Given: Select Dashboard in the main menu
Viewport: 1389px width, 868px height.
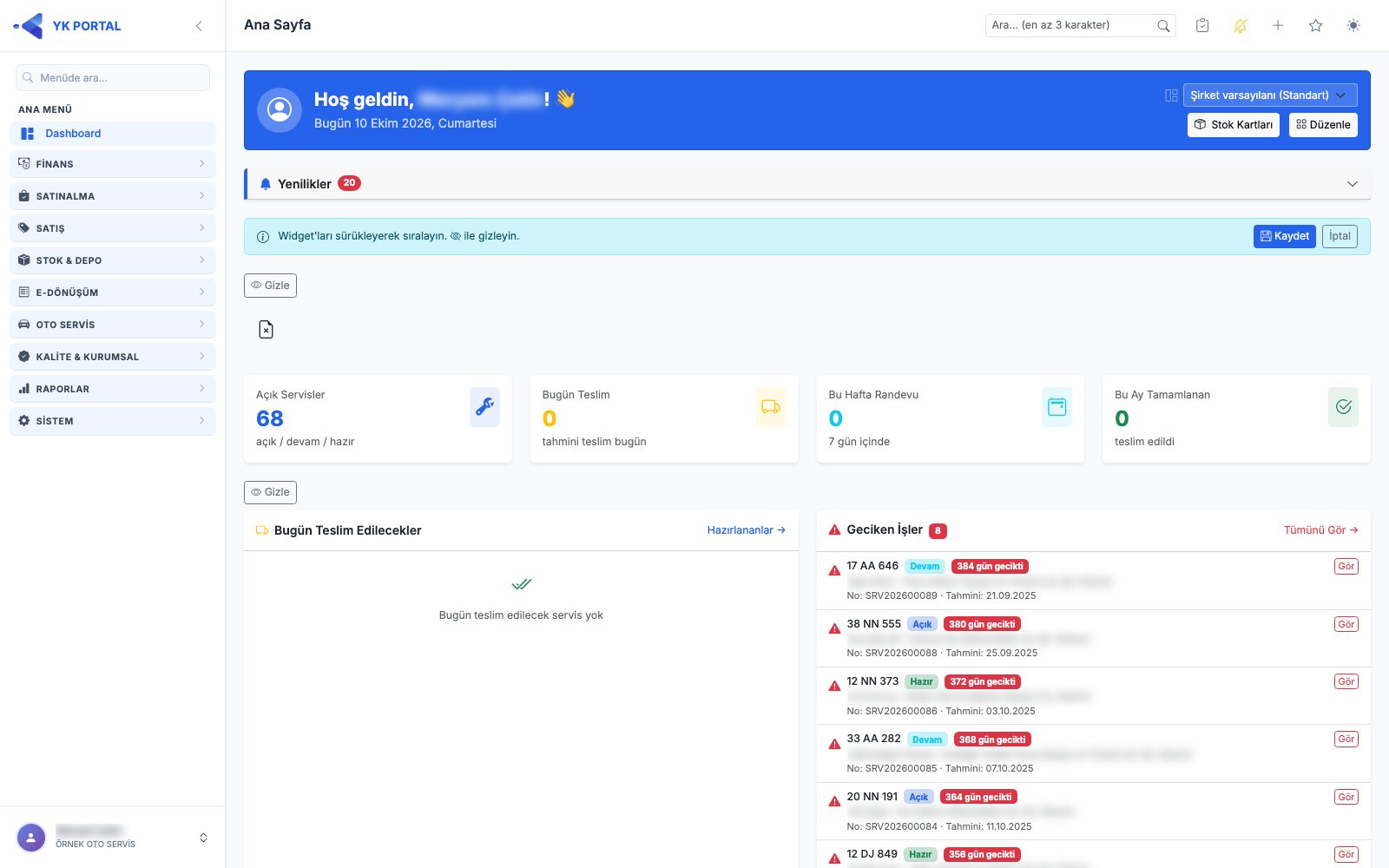Looking at the screenshot, I should point(113,134).
